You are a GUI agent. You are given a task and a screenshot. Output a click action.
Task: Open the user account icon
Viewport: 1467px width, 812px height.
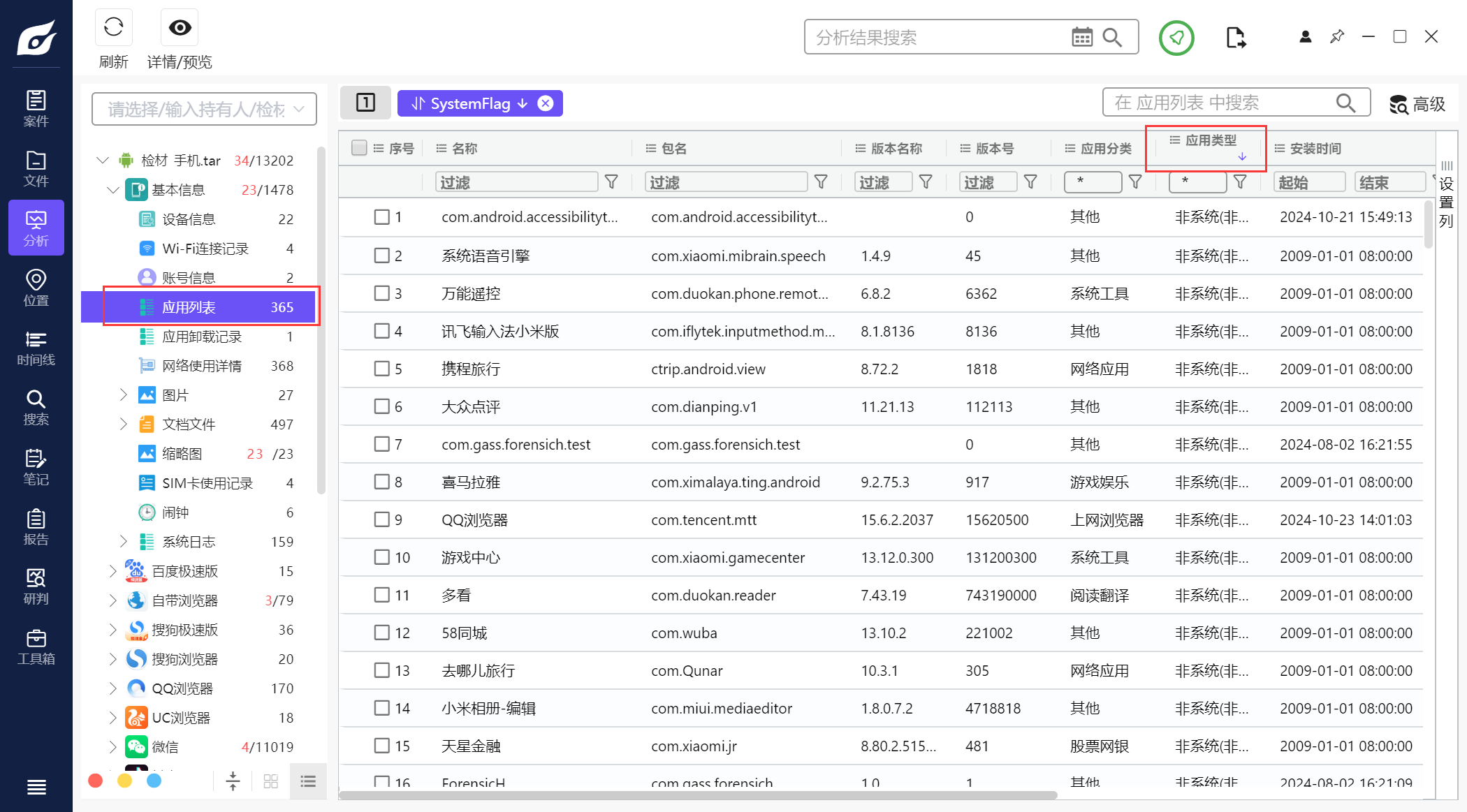coord(1305,37)
